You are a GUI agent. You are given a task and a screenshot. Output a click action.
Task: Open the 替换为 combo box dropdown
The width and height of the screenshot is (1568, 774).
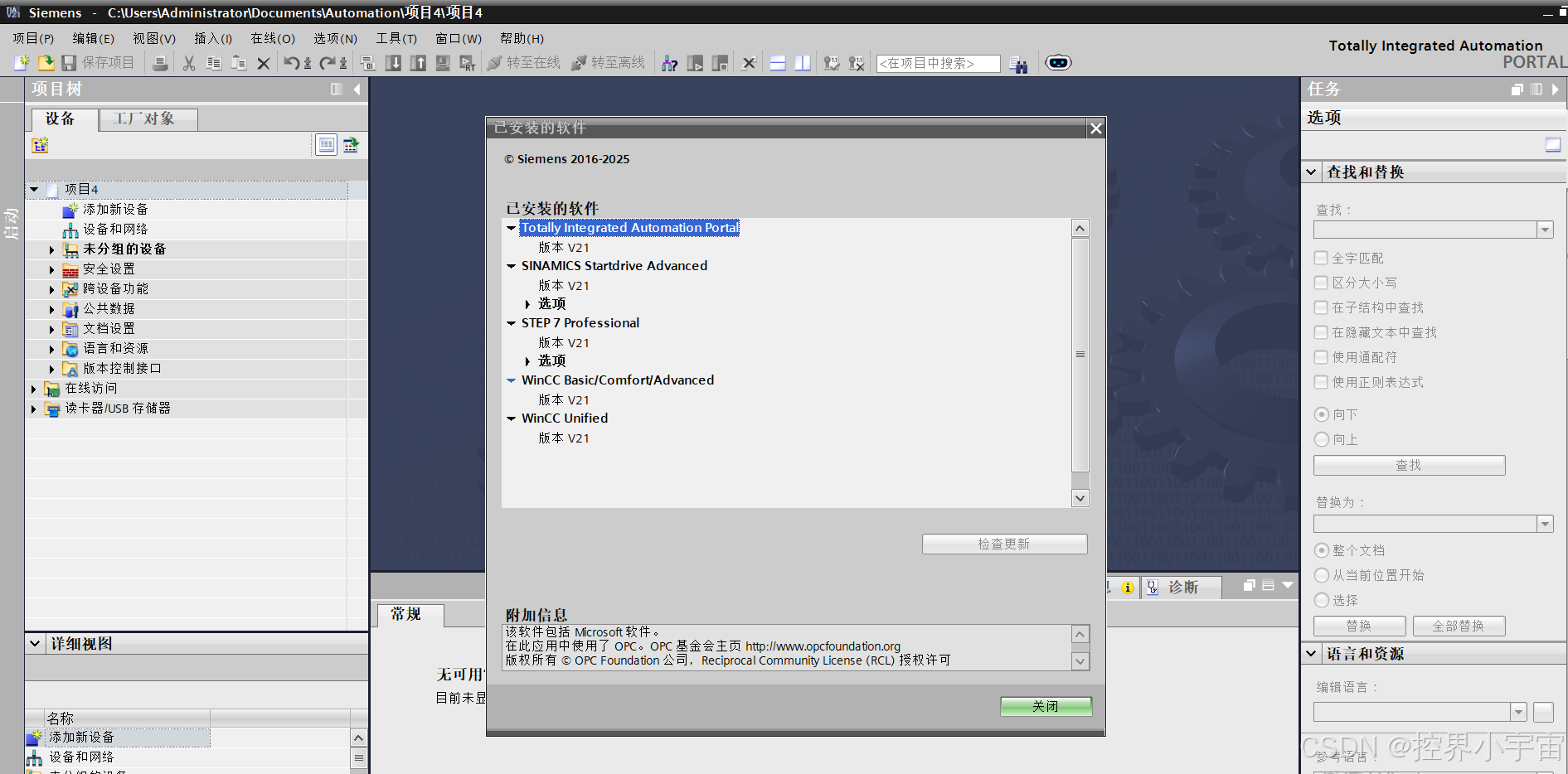pos(1545,524)
